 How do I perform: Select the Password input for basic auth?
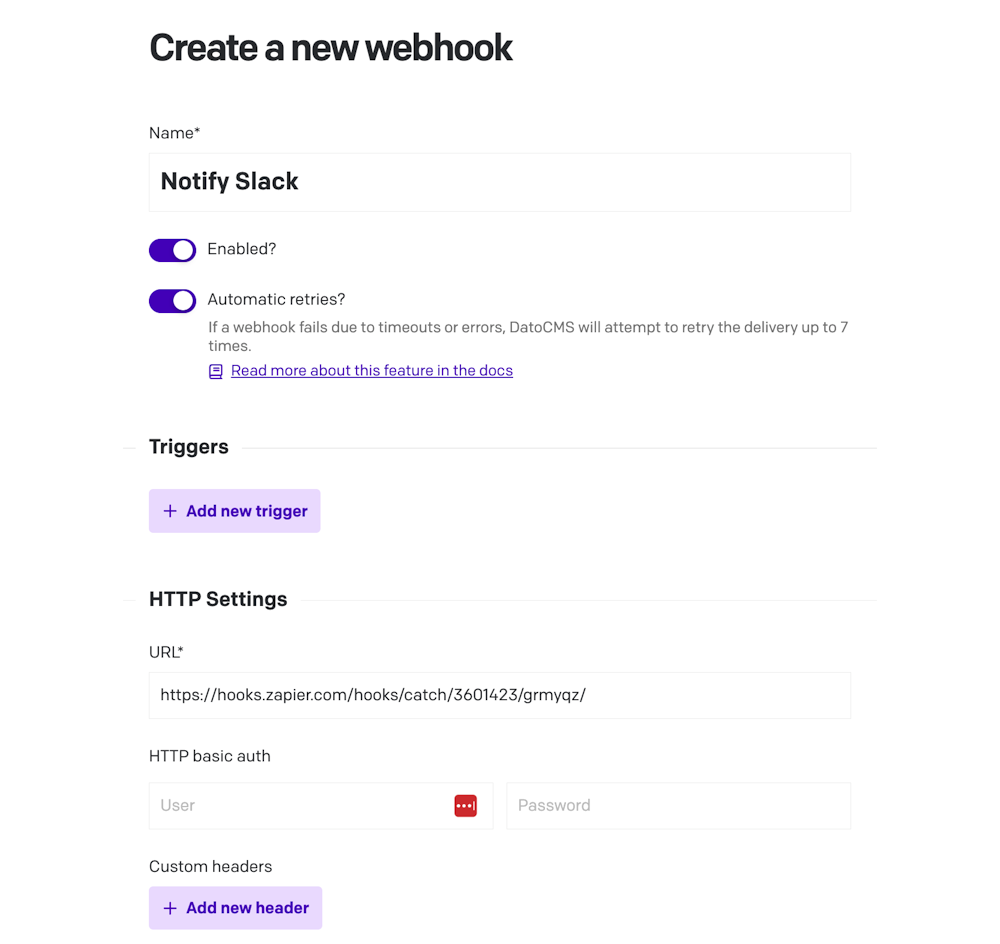pyautogui.click(x=679, y=806)
